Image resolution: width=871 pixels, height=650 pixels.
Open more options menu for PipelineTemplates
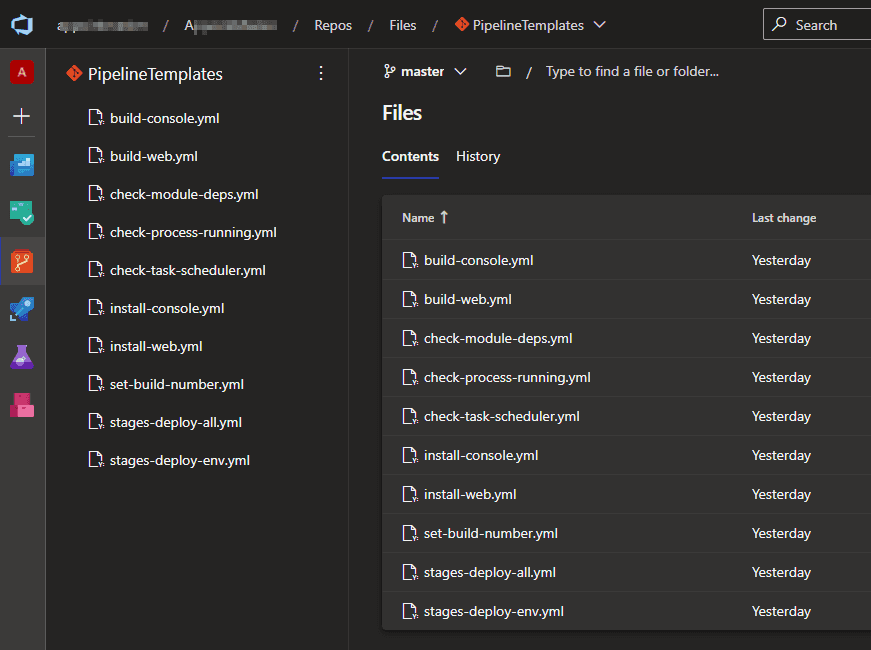[x=321, y=73]
